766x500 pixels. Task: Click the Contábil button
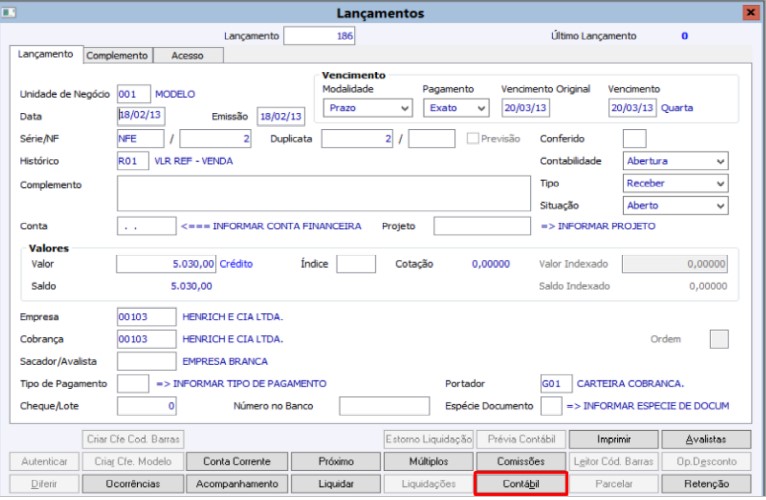[x=521, y=484]
